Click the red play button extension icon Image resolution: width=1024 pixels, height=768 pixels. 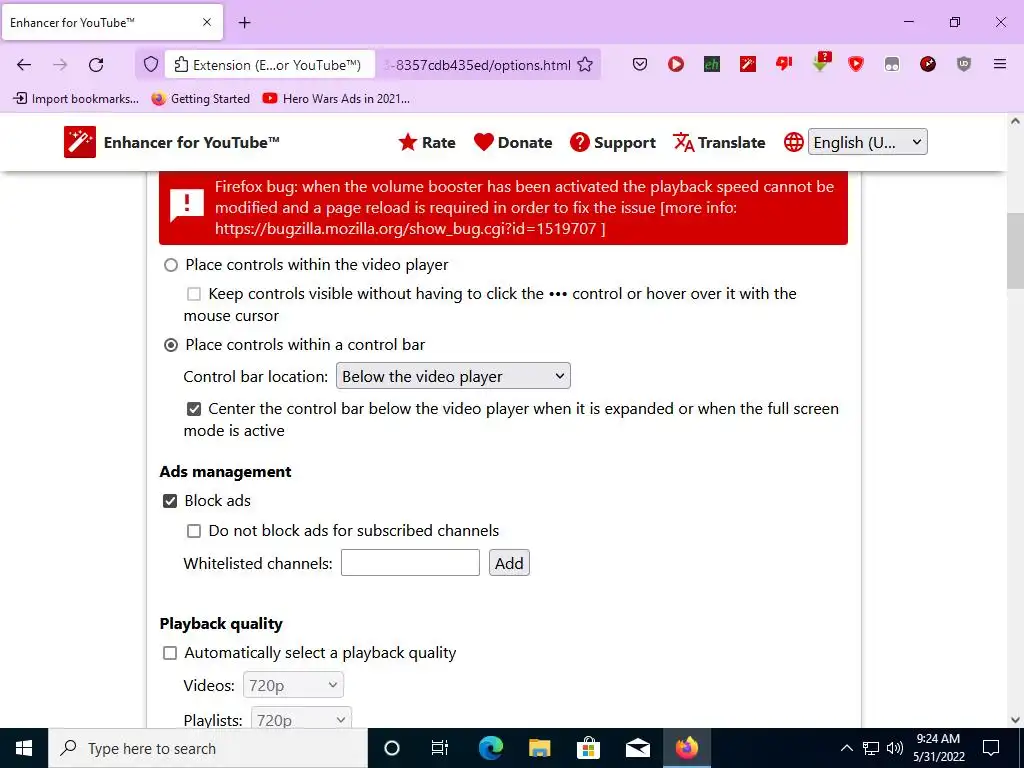[x=676, y=64]
